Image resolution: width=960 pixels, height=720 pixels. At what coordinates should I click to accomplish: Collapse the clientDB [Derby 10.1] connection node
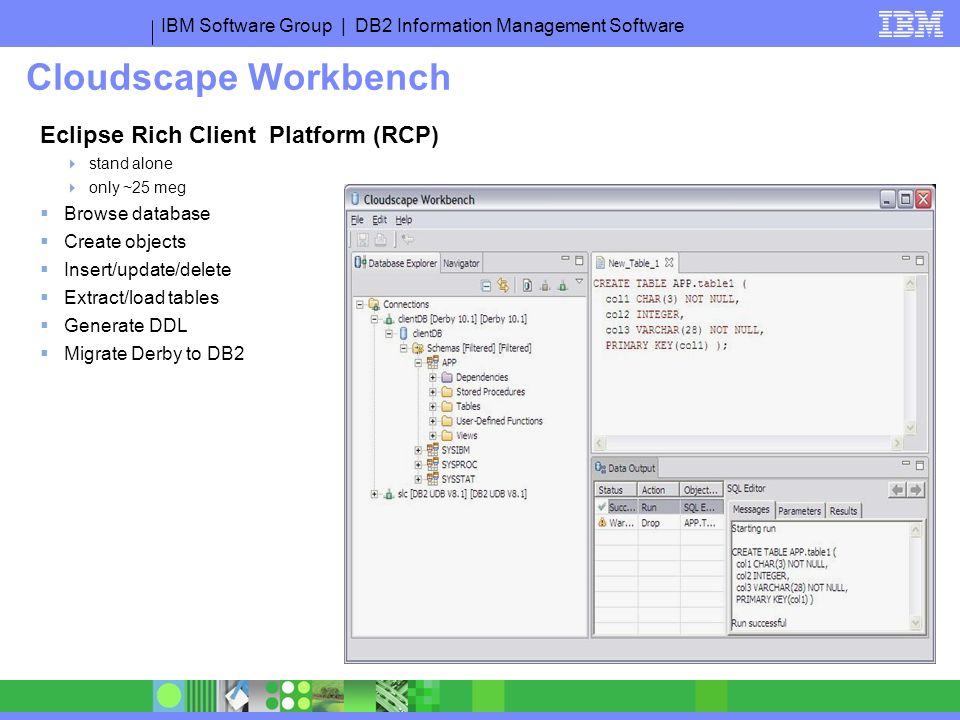(x=374, y=319)
